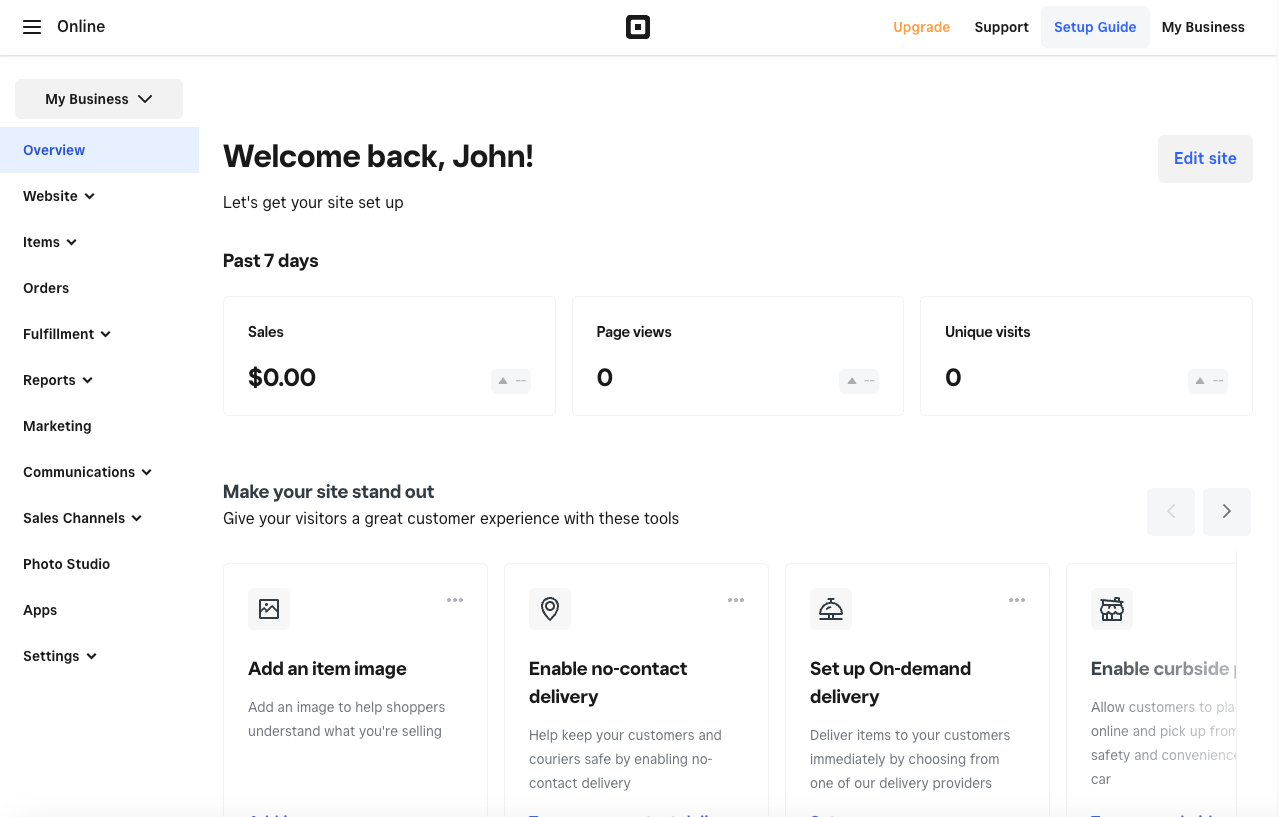This screenshot has height=817, width=1278.
Task: Open the three-dot options on the no-contact delivery card
Action: 736,600
